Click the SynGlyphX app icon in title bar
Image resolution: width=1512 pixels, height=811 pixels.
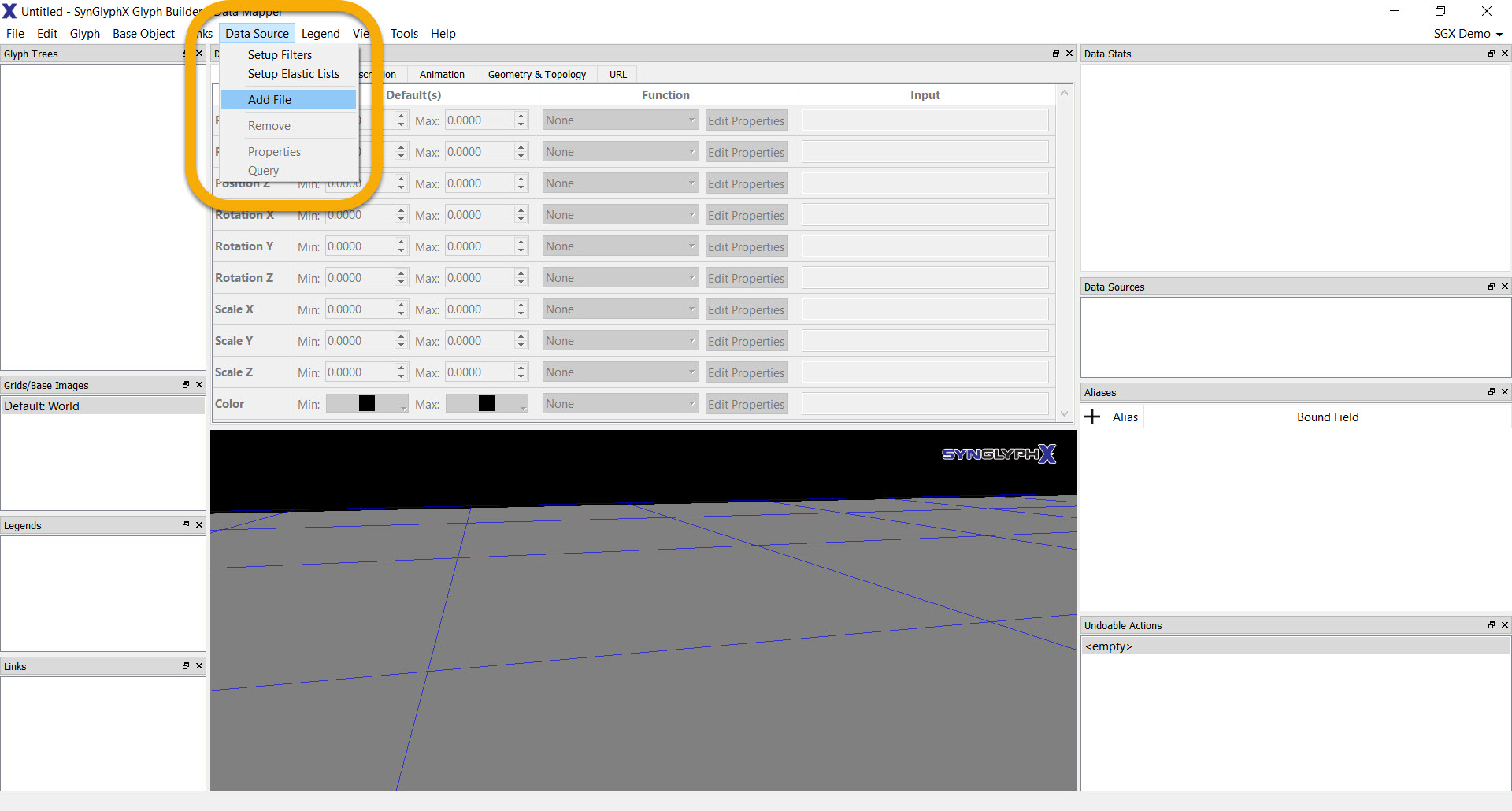coord(9,11)
